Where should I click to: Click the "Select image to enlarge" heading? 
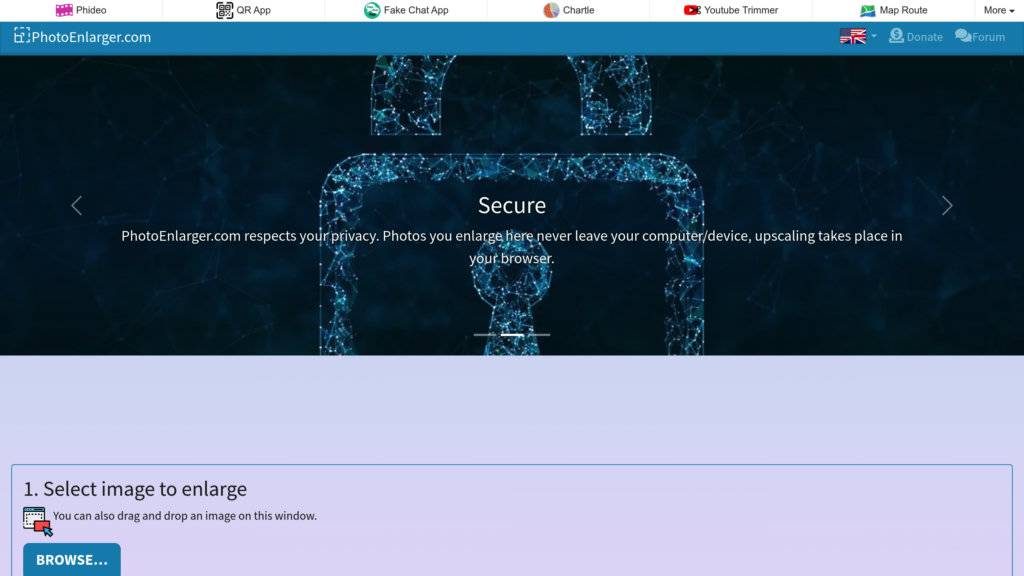[x=135, y=489]
